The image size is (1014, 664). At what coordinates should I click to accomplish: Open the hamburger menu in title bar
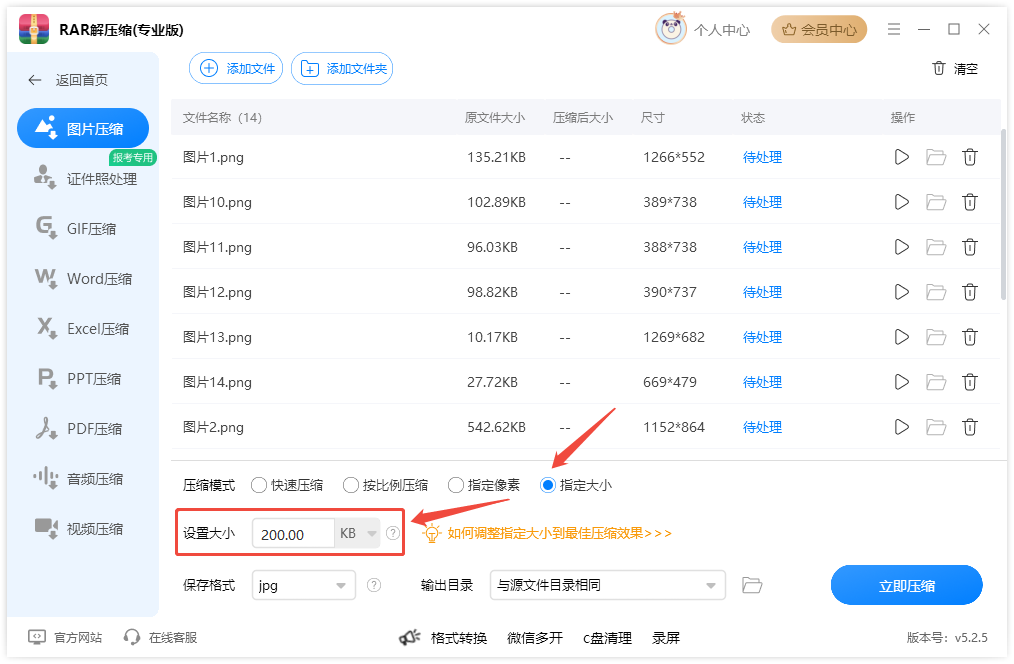[894, 29]
